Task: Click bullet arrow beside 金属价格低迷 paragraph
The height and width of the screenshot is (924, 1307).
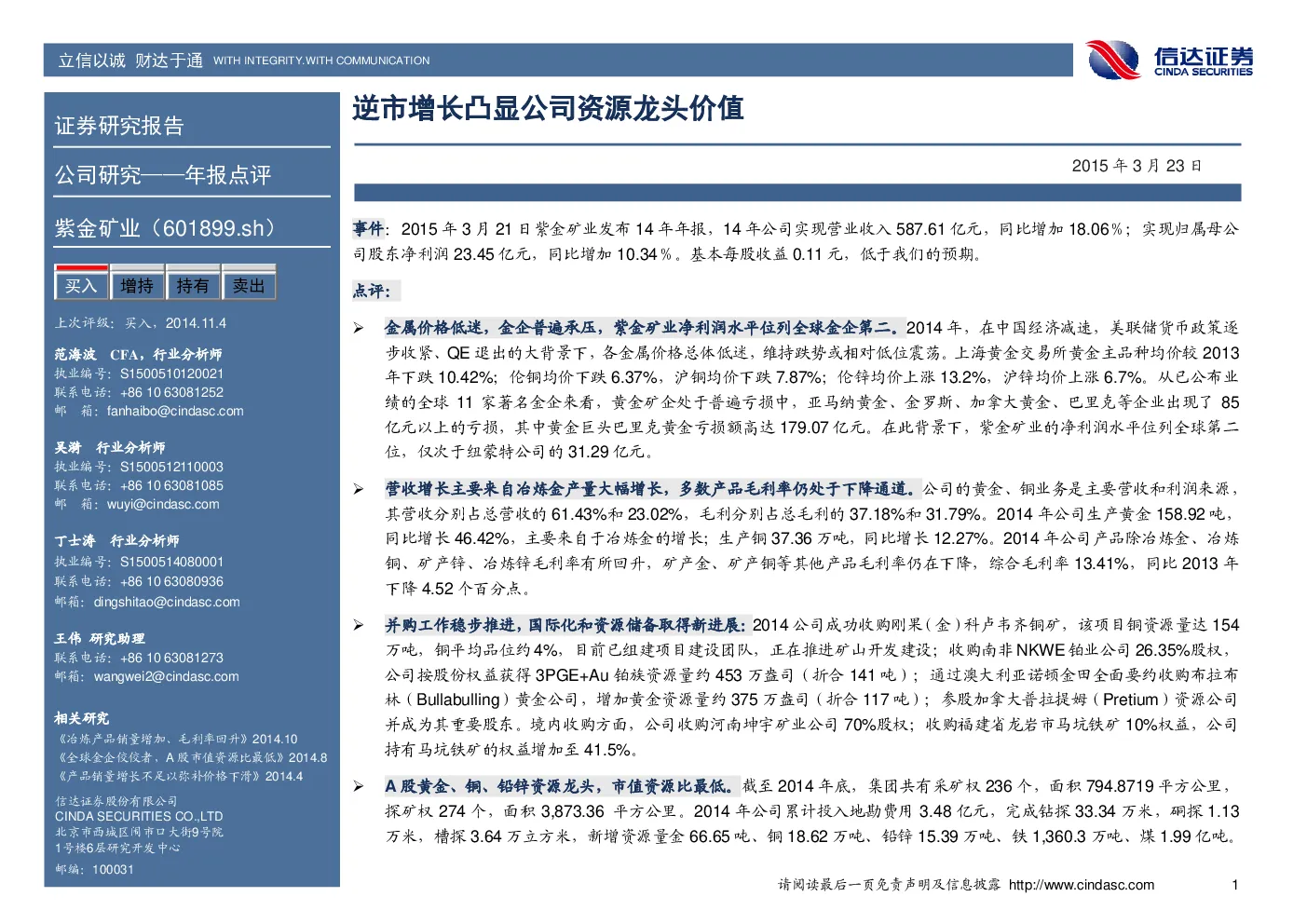Action: (x=359, y=328)
